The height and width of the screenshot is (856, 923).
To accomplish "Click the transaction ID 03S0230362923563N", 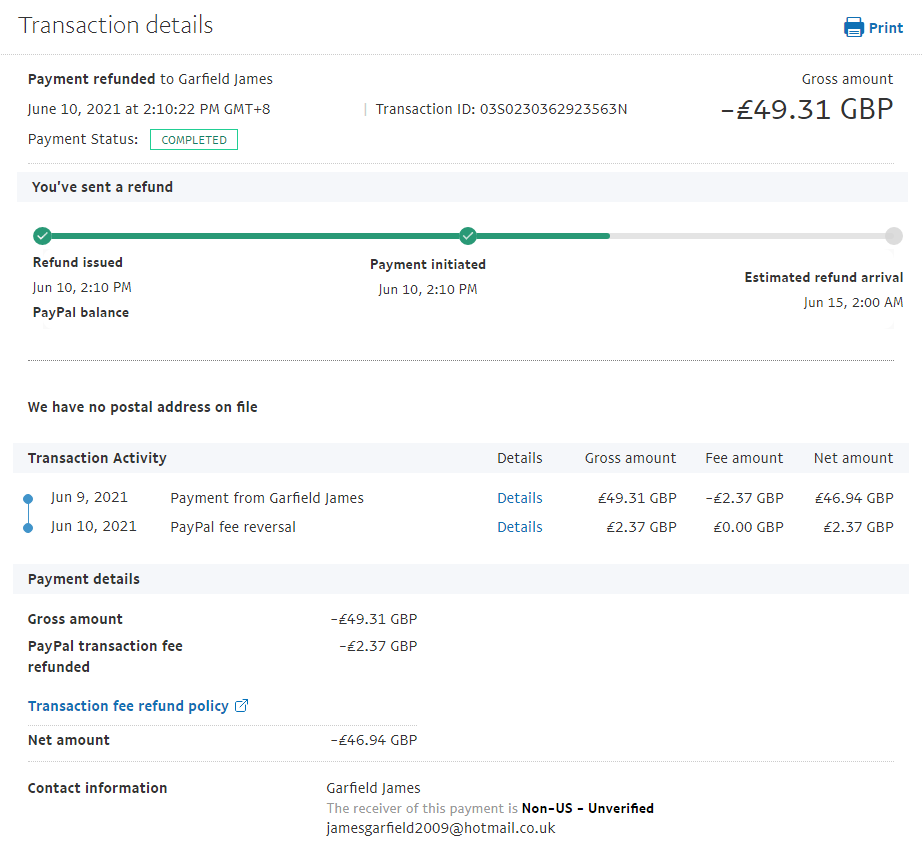I will [553, 109].
